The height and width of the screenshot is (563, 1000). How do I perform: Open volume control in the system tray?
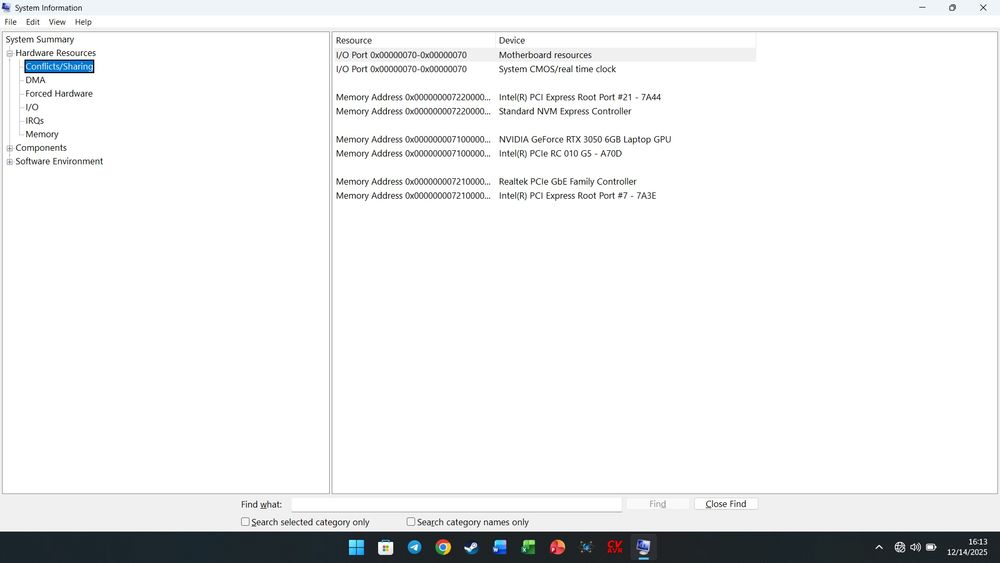point(915,547)
